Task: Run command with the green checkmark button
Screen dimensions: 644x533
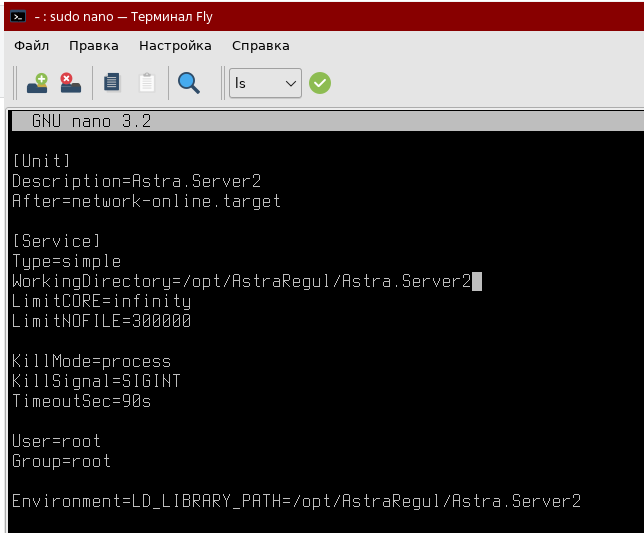Action: point(320,83)
